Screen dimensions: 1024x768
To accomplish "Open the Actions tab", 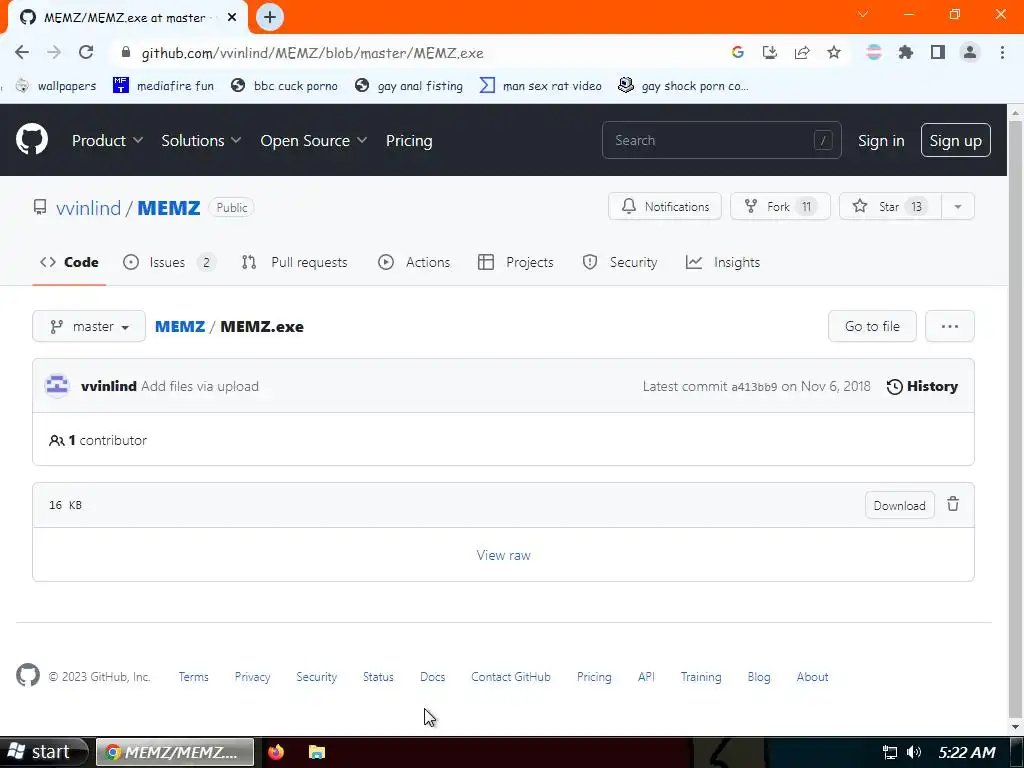I will (414, 263).
